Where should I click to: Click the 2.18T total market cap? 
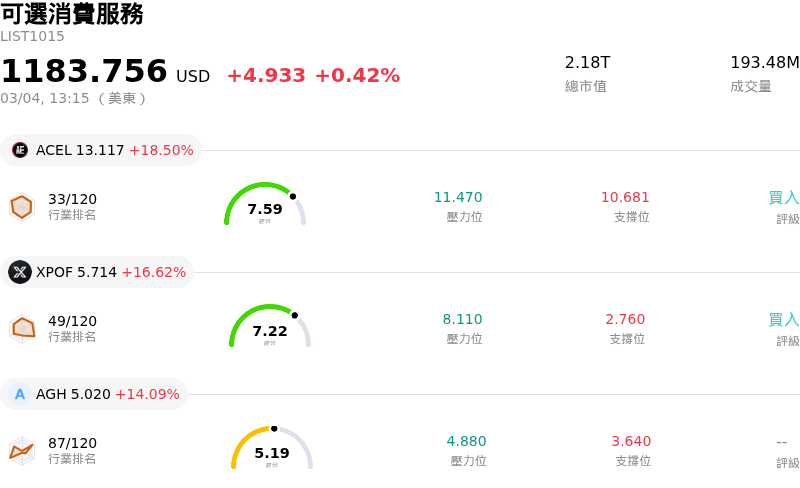tap(587, 63)
